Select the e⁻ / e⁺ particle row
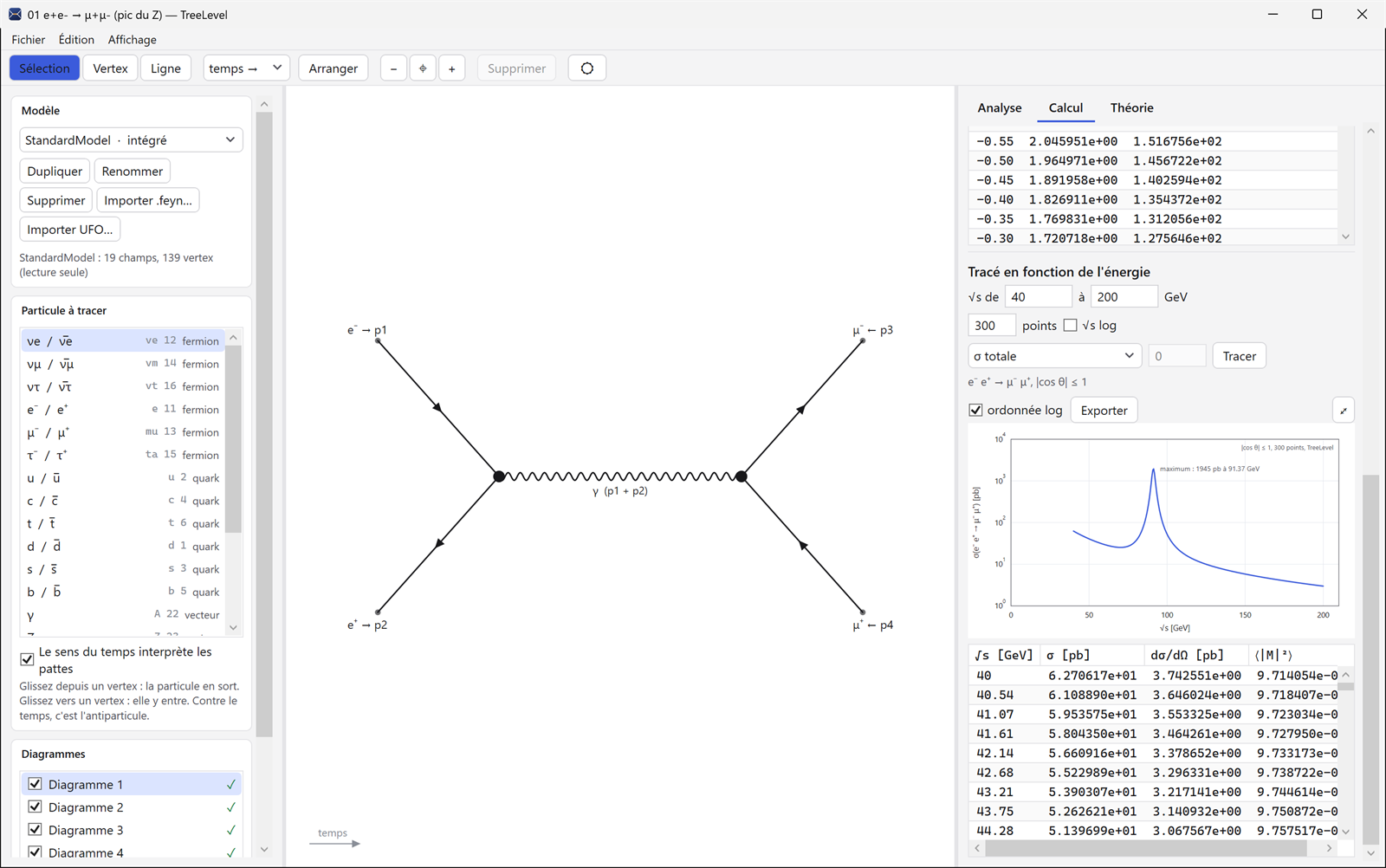 pos(123,409)
